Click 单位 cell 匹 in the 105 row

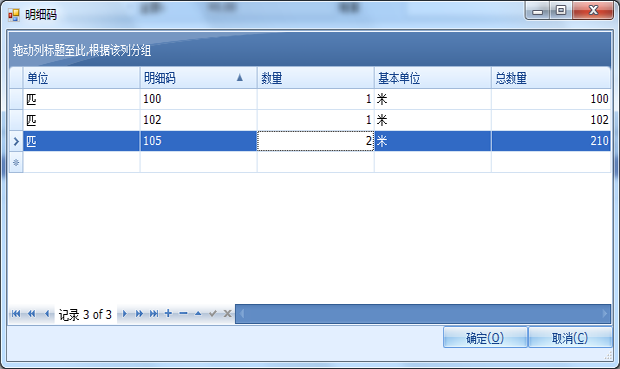(81, 141)
